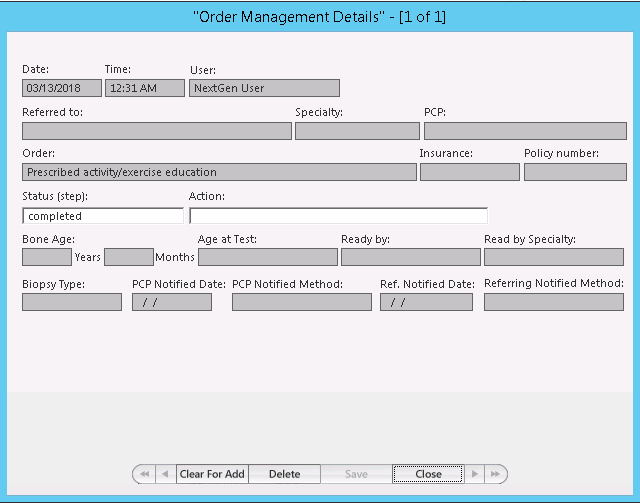Viewport: 640px width, 503px height.
Task: Click the Bone Age Months field
Action: [x=129, y=257]
